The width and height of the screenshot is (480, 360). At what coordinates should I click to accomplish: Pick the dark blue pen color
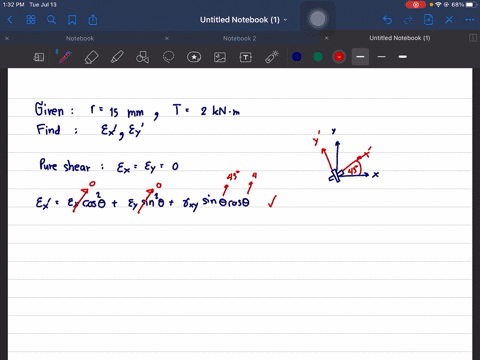coord(297,57)
